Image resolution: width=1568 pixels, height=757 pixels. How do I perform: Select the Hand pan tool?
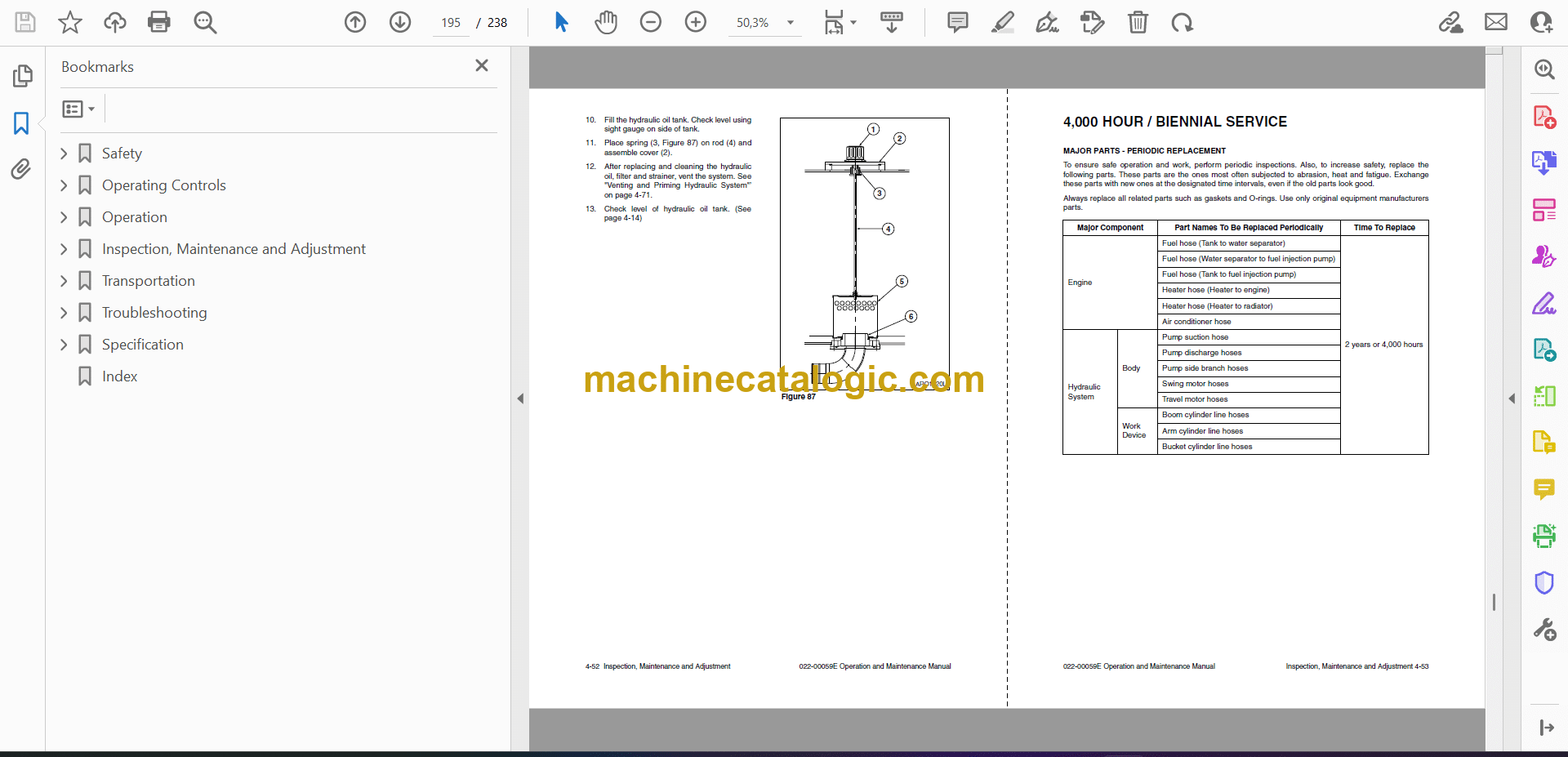click(x=605, y=22)
